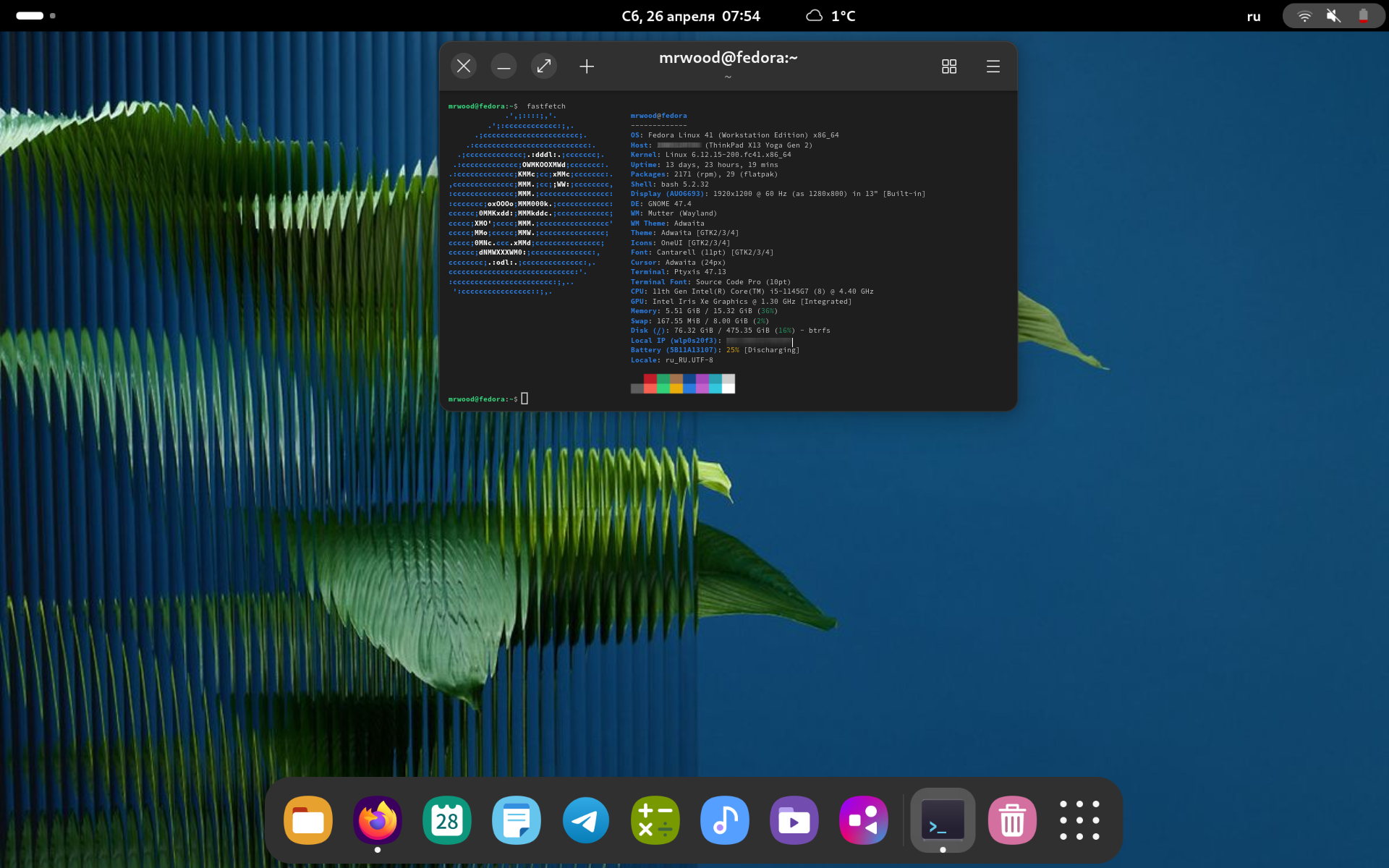Click the OS: Fedora Linux 41 line

click(734, 135)
